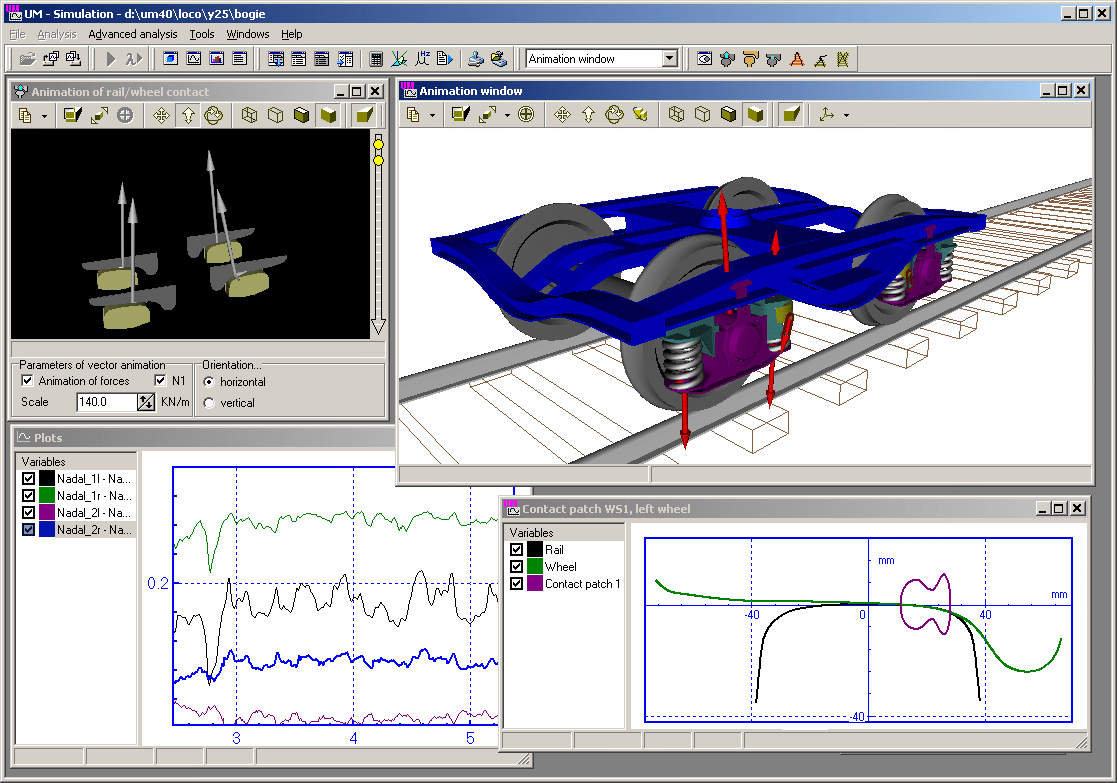Click the run simulation play icon
This screenshot has height=783, width=1117.
(x=111, y=59)
